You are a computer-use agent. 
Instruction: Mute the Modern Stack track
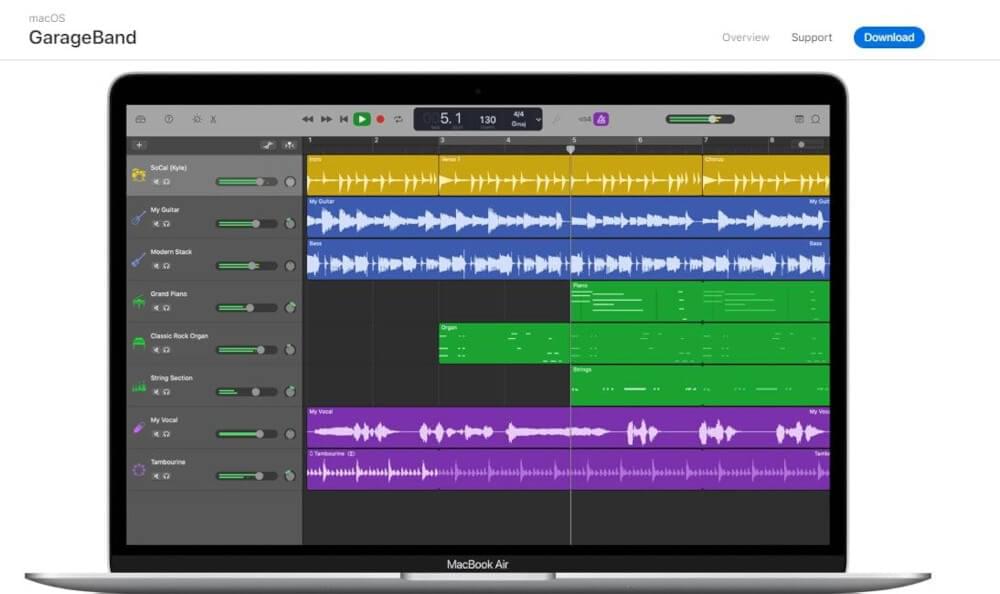tap(156, 266)
